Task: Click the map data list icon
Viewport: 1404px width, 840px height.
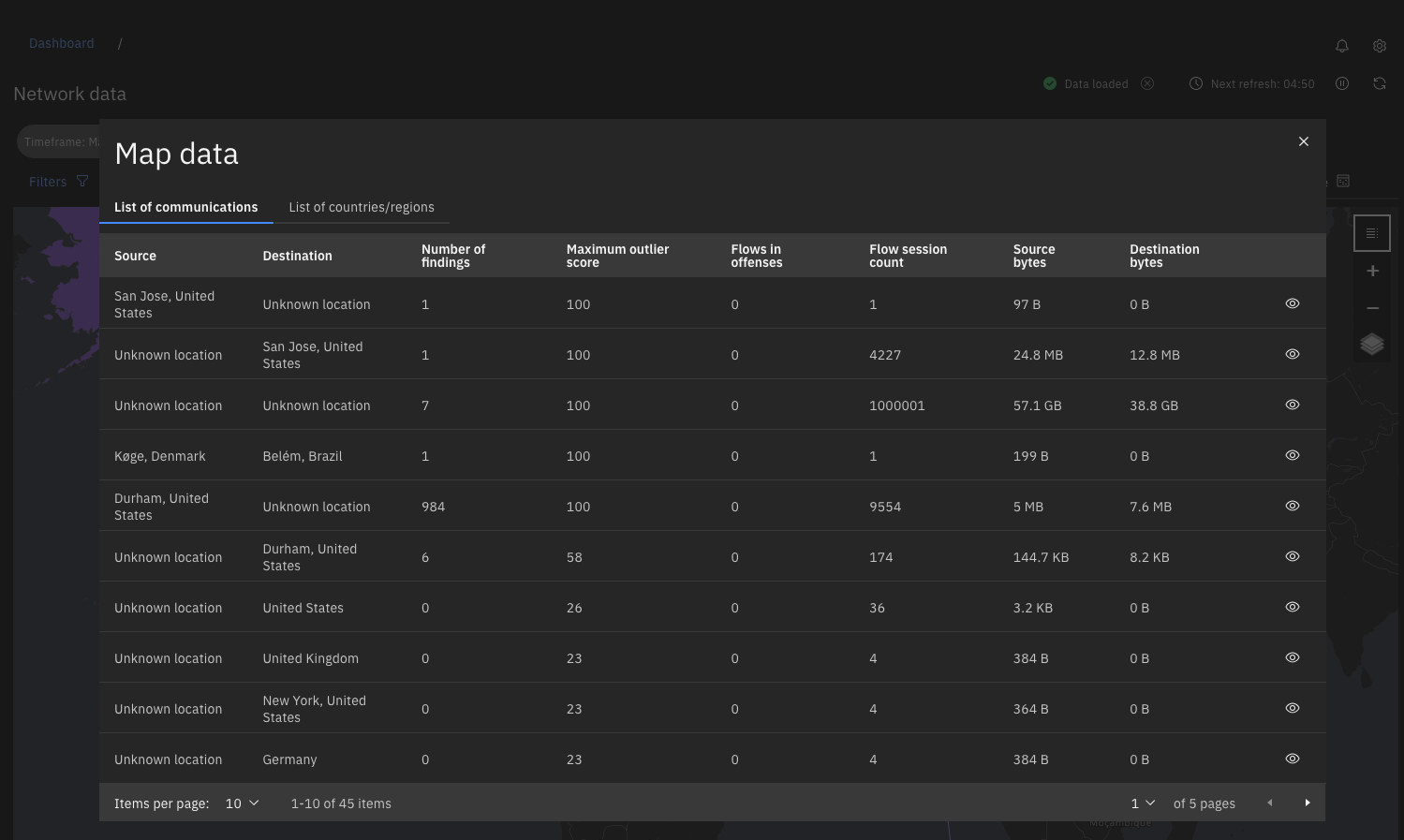Action: click(1372, 233)
